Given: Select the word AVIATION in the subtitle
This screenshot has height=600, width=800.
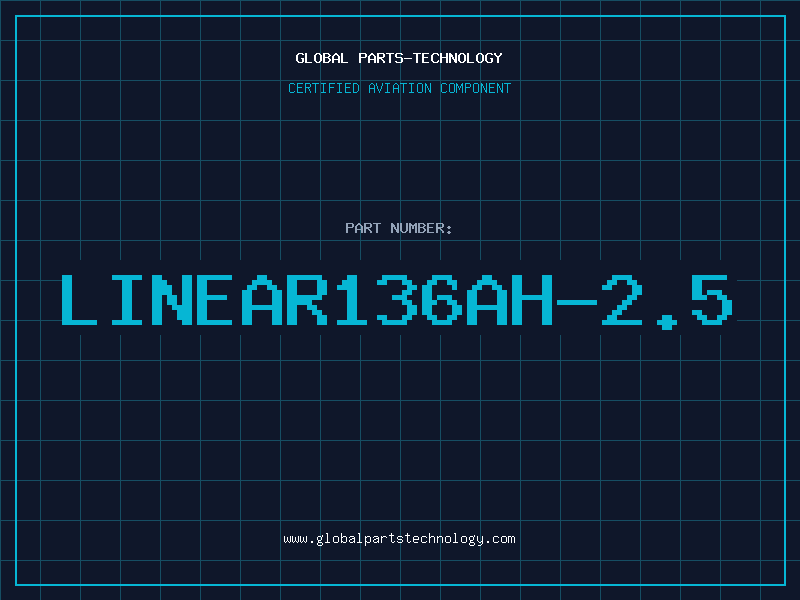Looking at the screenshot, I should click(x=400, y=88).
